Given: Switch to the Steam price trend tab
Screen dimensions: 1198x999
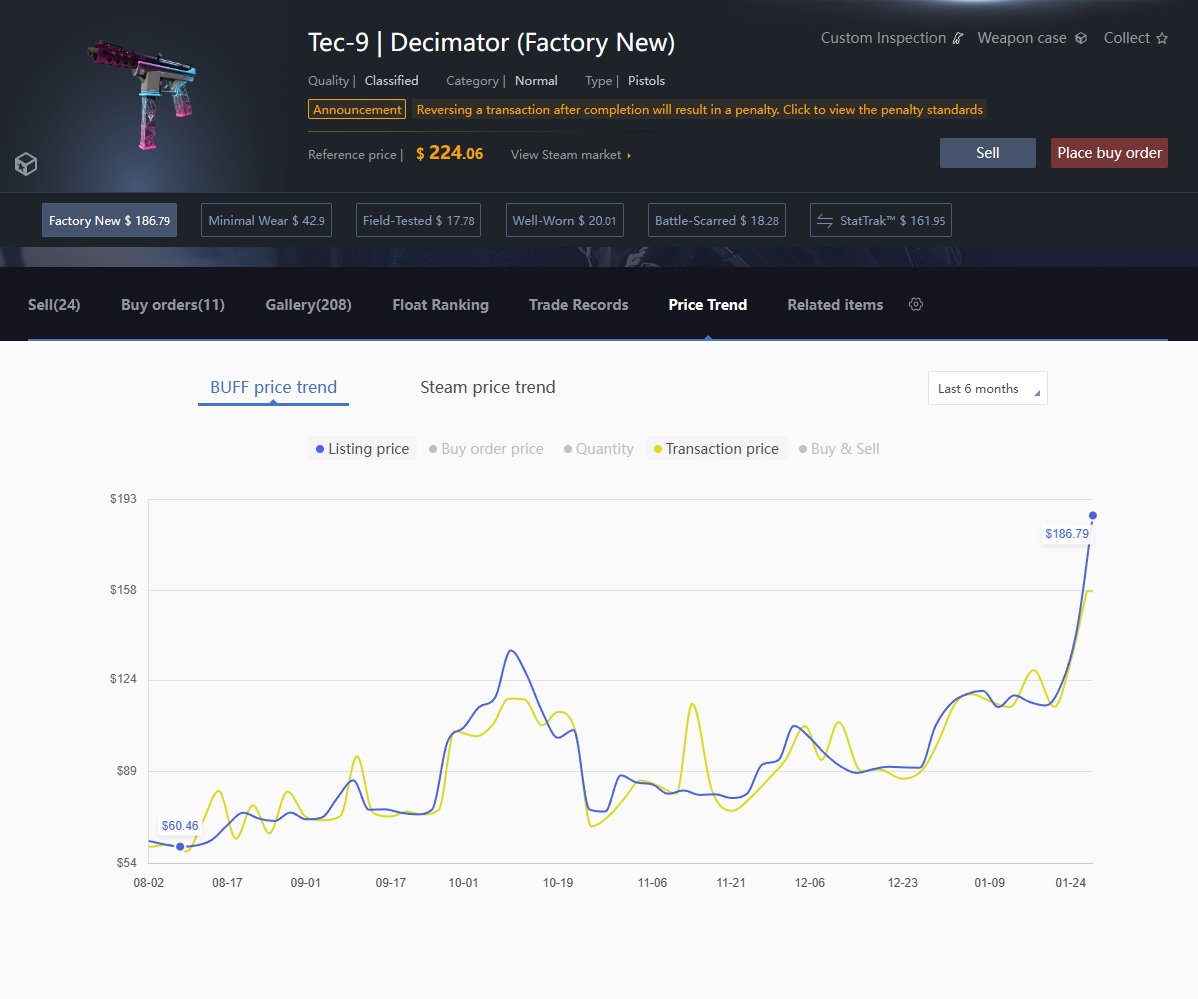Looking at the screenshot, I should [487, 387].
